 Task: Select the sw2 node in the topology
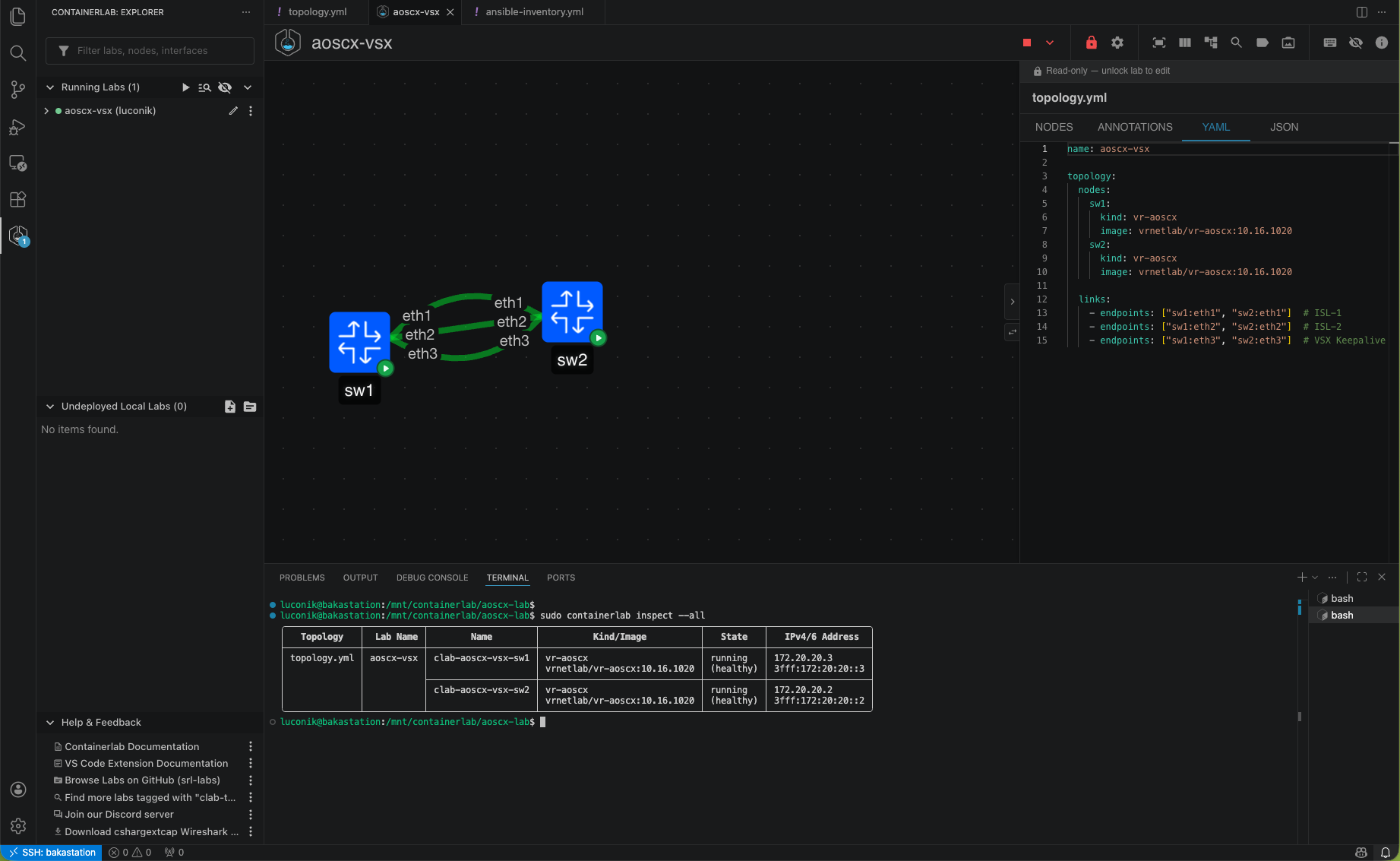tap(572, 312)
